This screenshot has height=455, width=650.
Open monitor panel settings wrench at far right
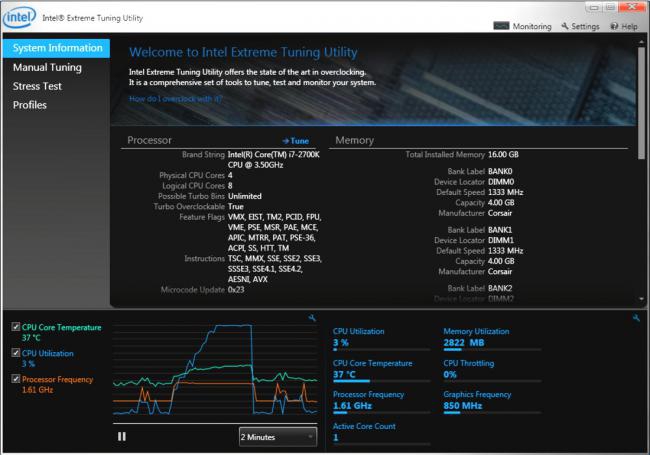tap(636, 318)
